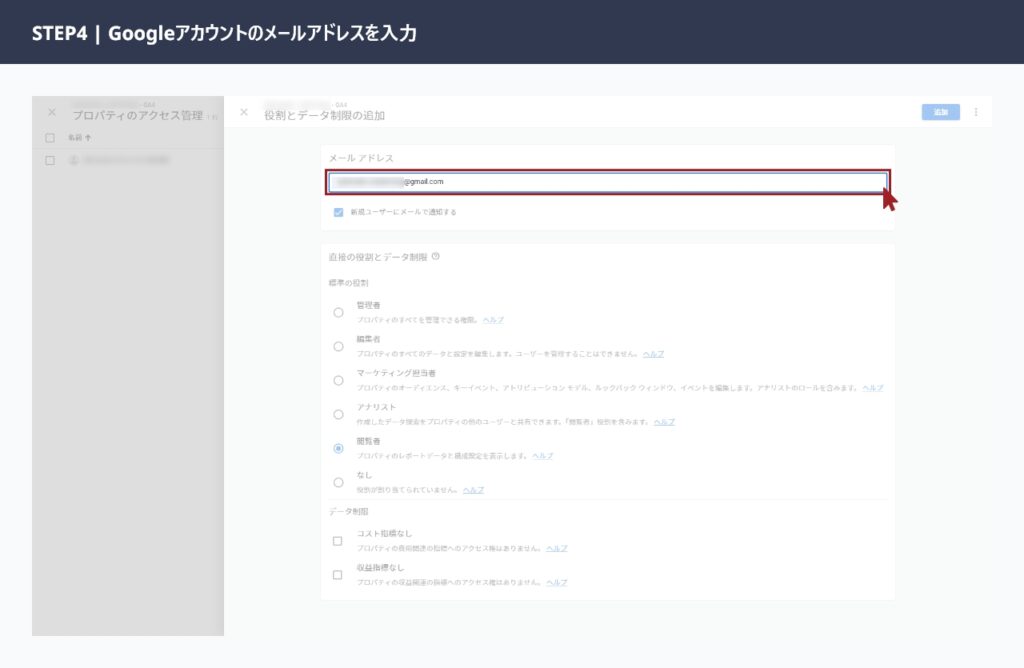The width and height of the screenshot is (1024, 668).
Task: Close the 役割とデータ制限の追加 dialog
Action: [x=243, y=112]
